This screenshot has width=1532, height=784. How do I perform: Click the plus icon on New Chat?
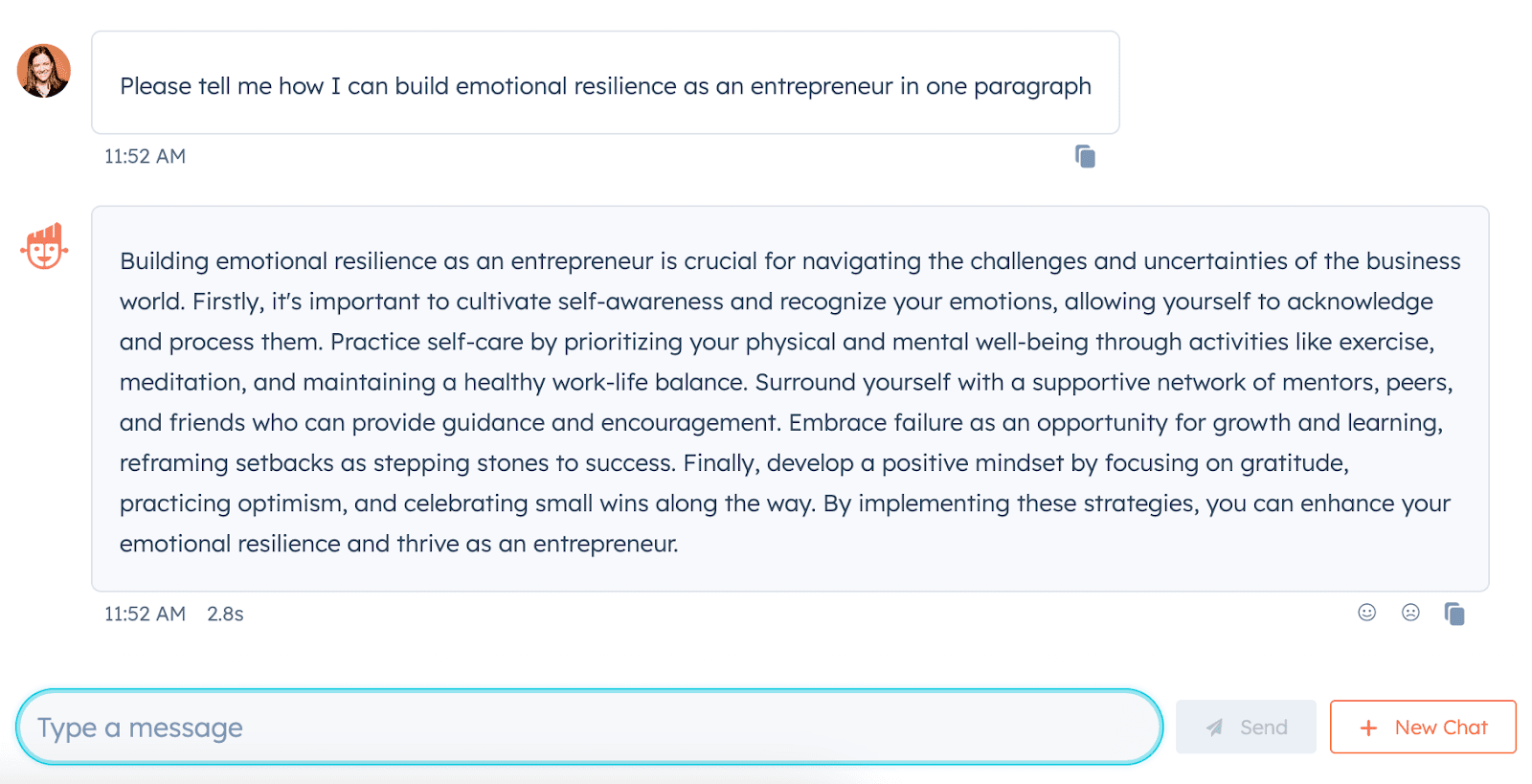click(1368, 728)
